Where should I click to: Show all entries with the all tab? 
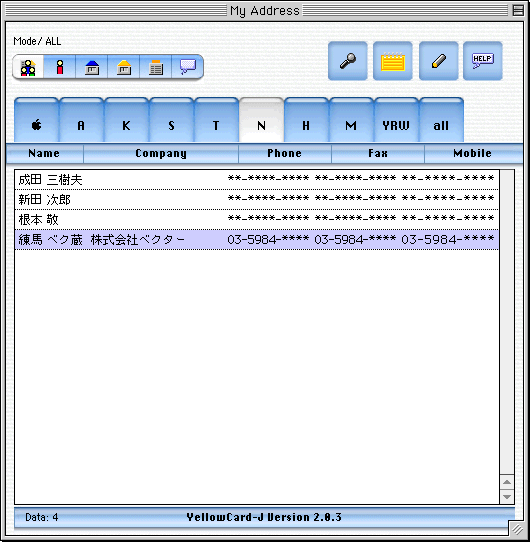pyautogui.click(x=441, y=120)
